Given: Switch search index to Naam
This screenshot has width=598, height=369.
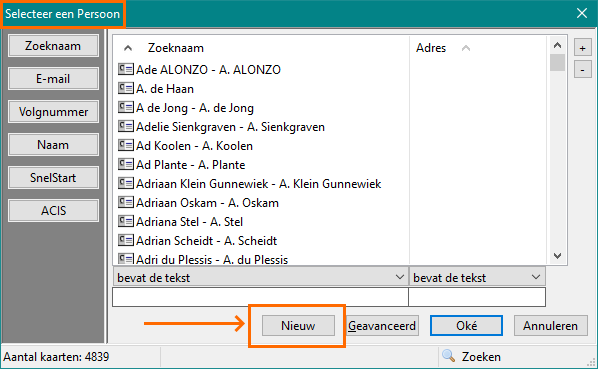Looking at the screenshot, I should pyautogui.click(x=53, y=145).
